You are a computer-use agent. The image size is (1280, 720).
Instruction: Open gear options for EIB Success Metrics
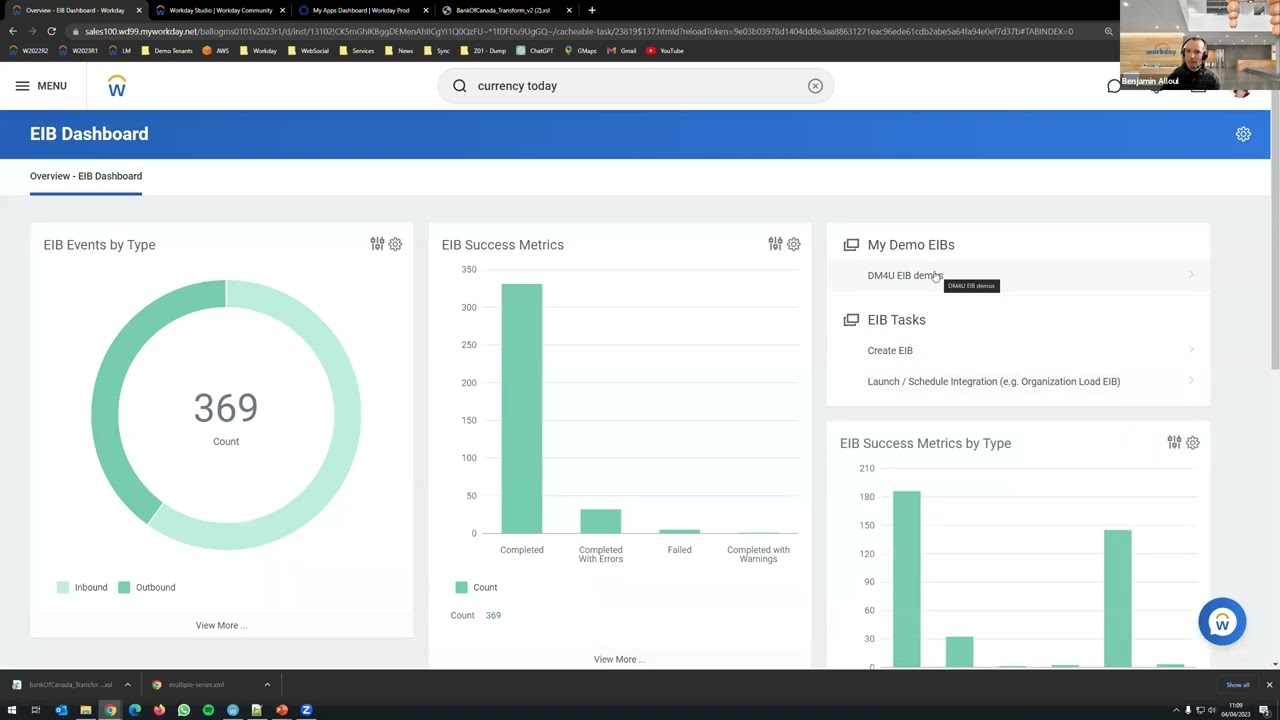[793, 244]
